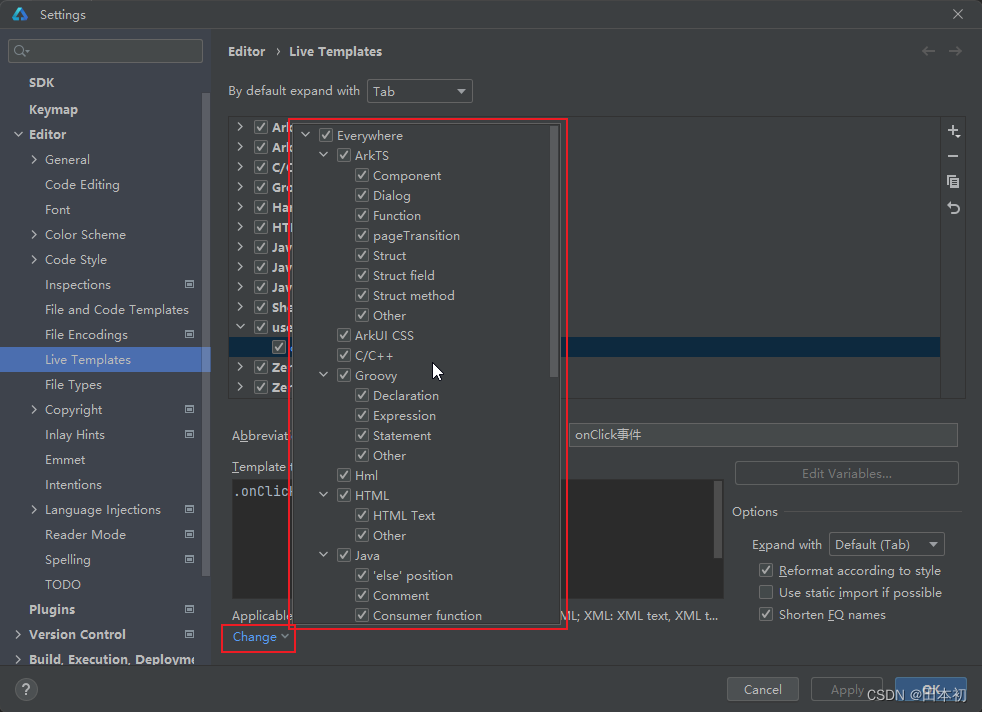The width and height of the screenshot is (982, 712).
Task: Click the File Encodings project-level icon
Action: (189, 334)
